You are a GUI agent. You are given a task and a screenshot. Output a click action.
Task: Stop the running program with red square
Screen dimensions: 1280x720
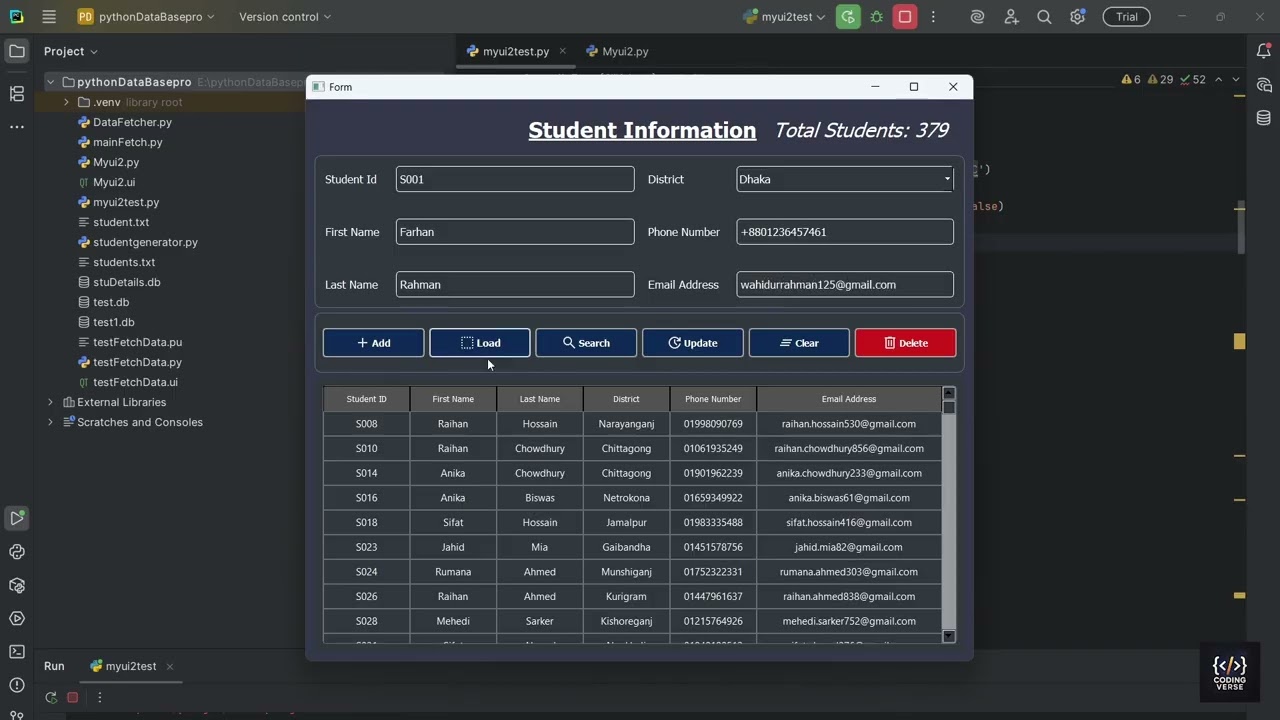tap(905, 17)
